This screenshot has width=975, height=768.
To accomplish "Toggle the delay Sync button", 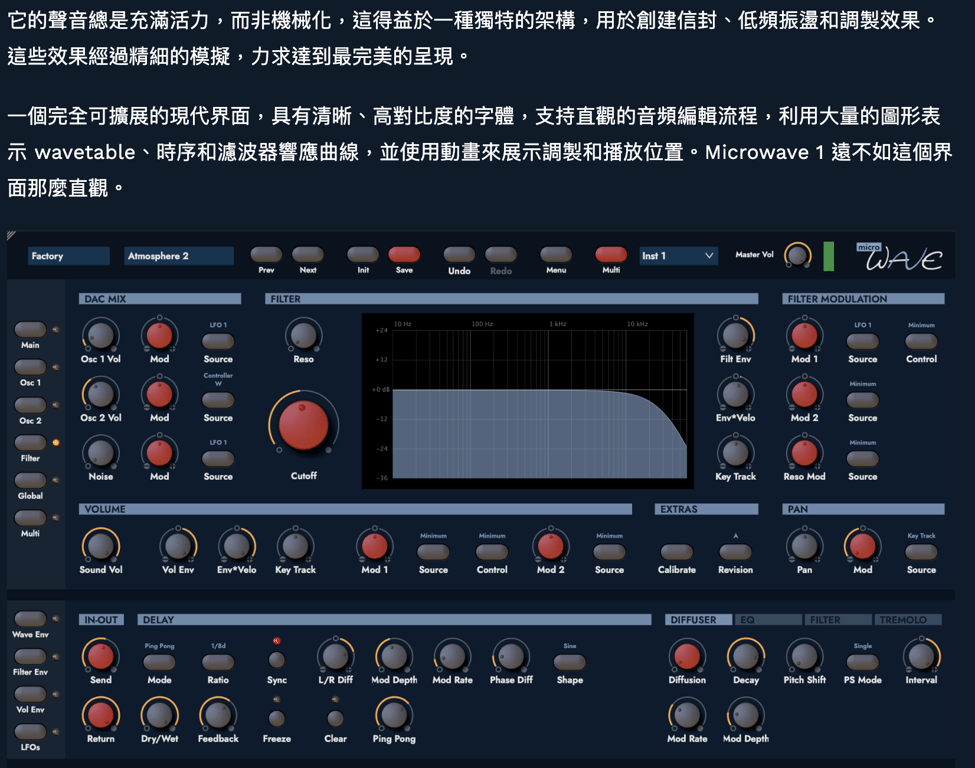I will pyautogui.click(x=276, y=660).
